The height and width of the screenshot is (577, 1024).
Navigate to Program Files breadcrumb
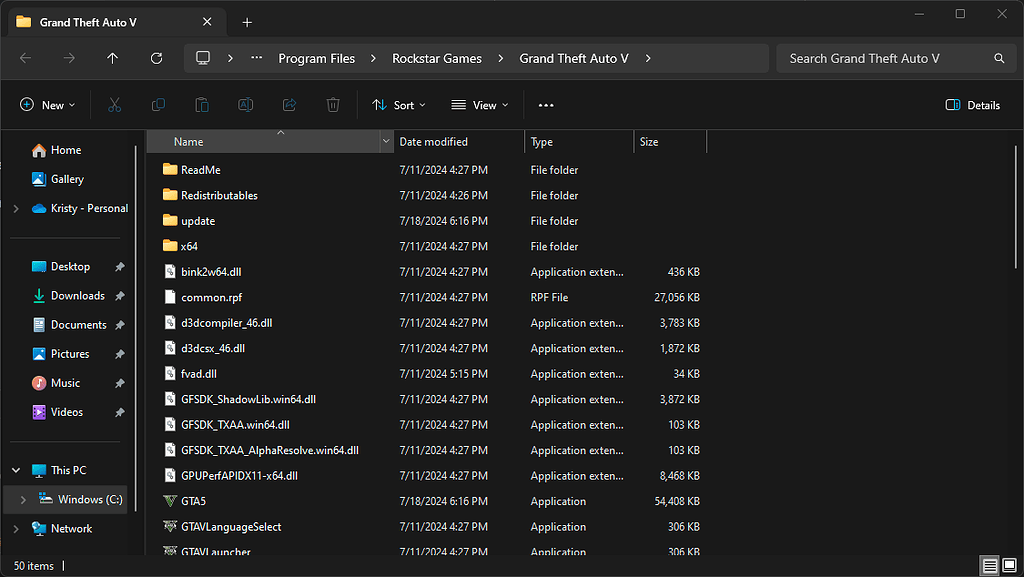317,58
